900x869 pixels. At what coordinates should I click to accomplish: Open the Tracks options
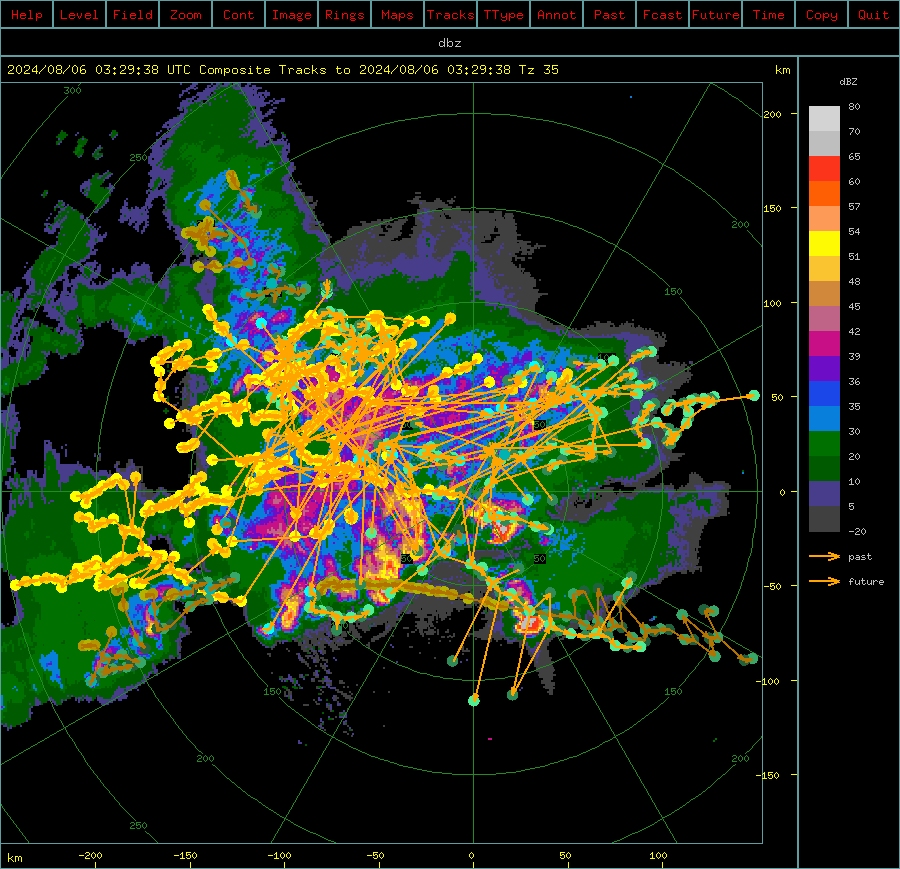[451, 15]
